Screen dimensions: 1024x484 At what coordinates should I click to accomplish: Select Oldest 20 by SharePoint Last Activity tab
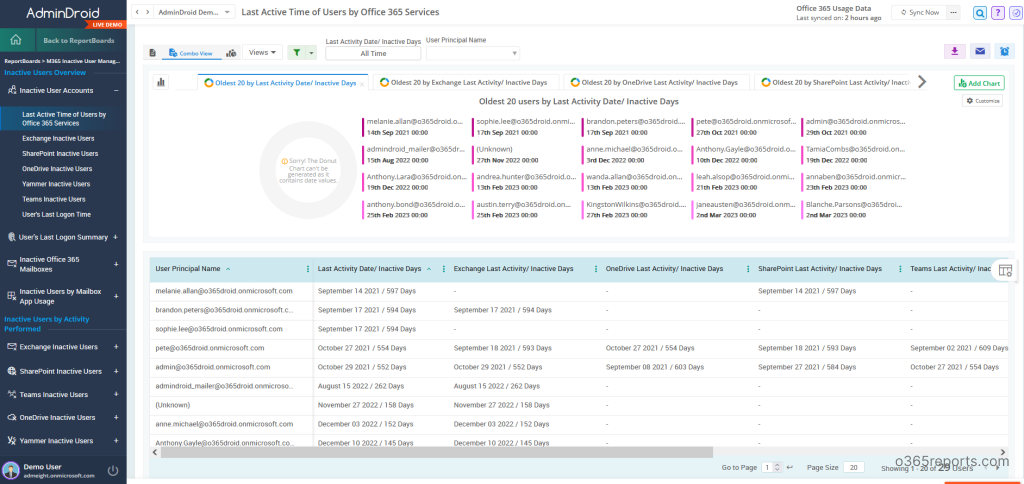[x=834, y=82]
